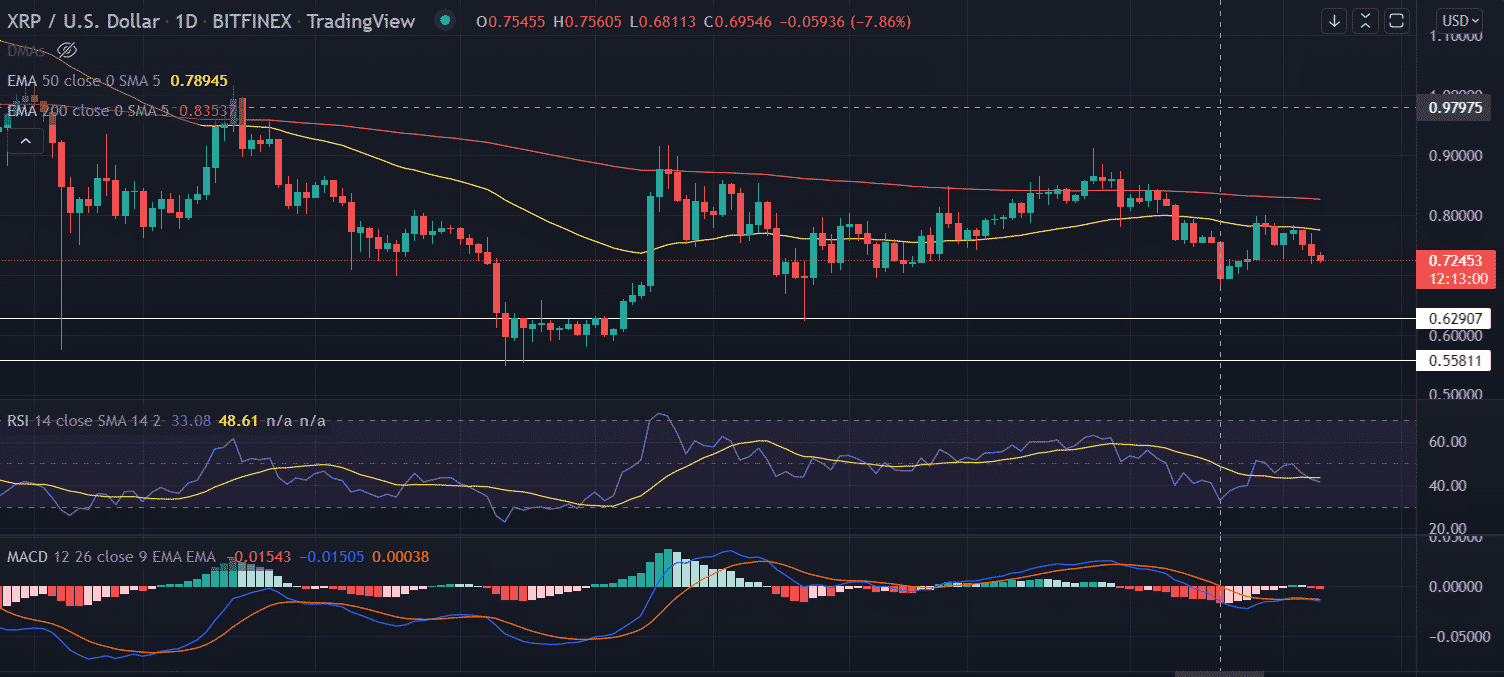Click the down-arrow icon in top-right pane controls

[1335, 21]
